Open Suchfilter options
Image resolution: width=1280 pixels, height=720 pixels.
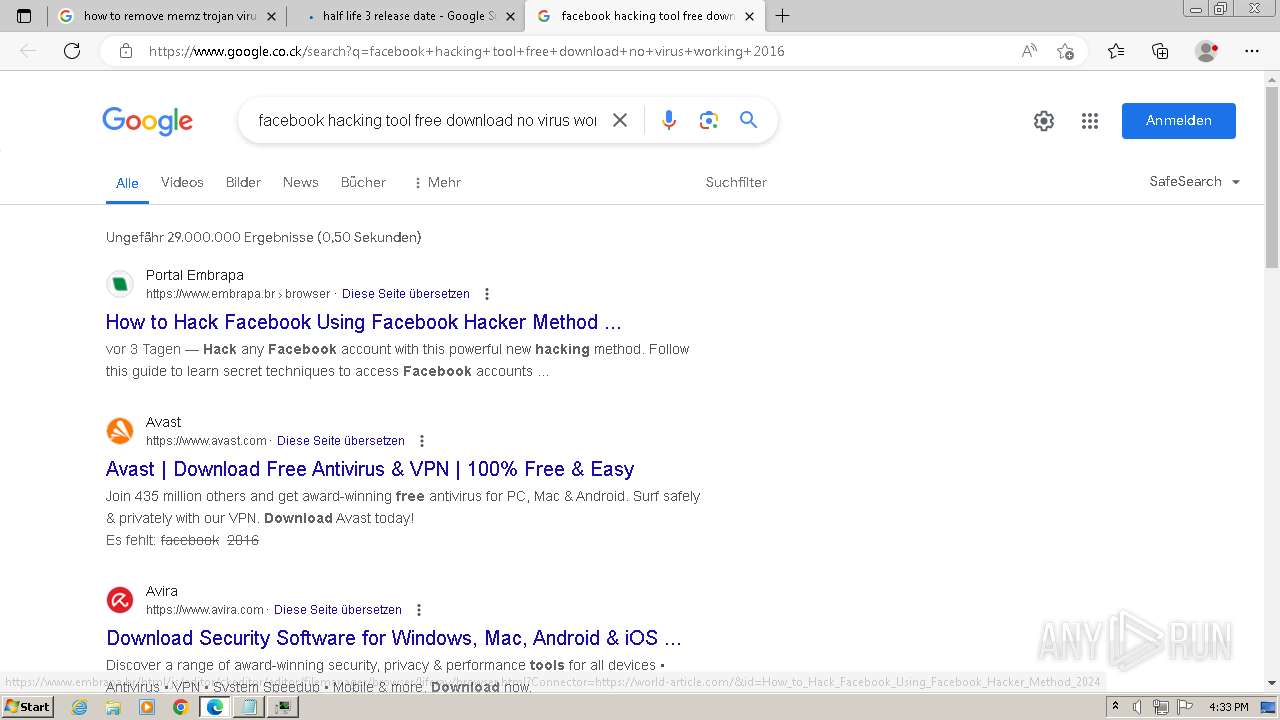point(736,182)
